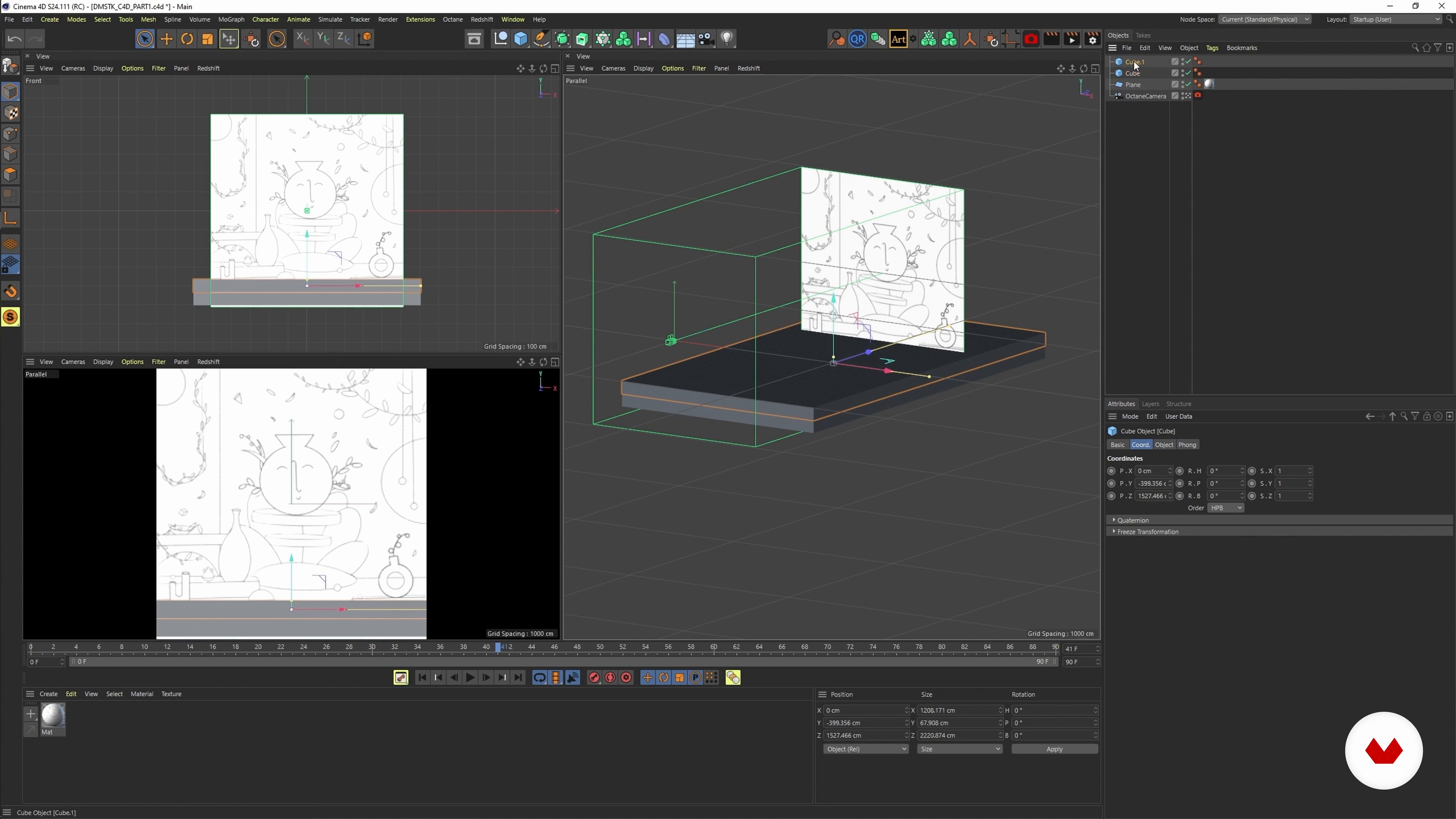
Task: Click Record Active Objects button
Action: tap(594, 678)
